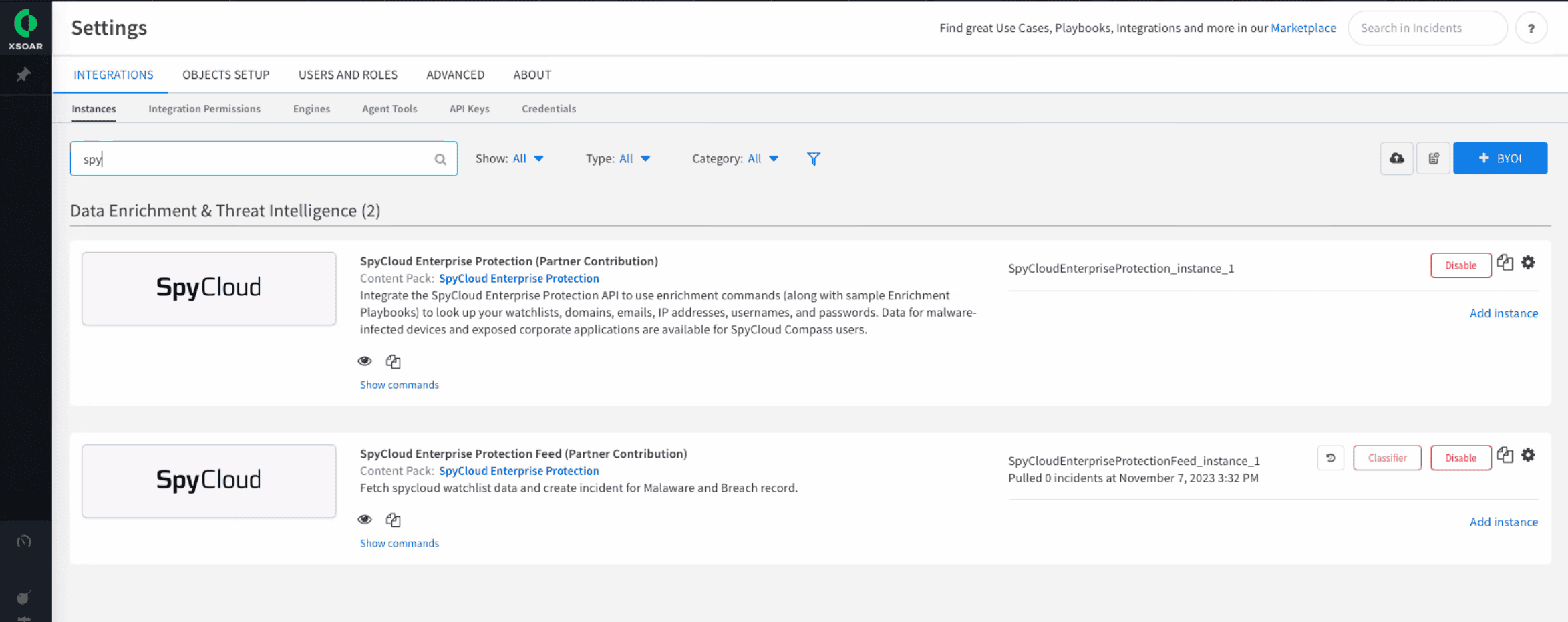This screenshot has width=1568, height=622.
Task: Click reset history icon on Feed instance
Action: pyautogui.click(x=1330, y=458)
